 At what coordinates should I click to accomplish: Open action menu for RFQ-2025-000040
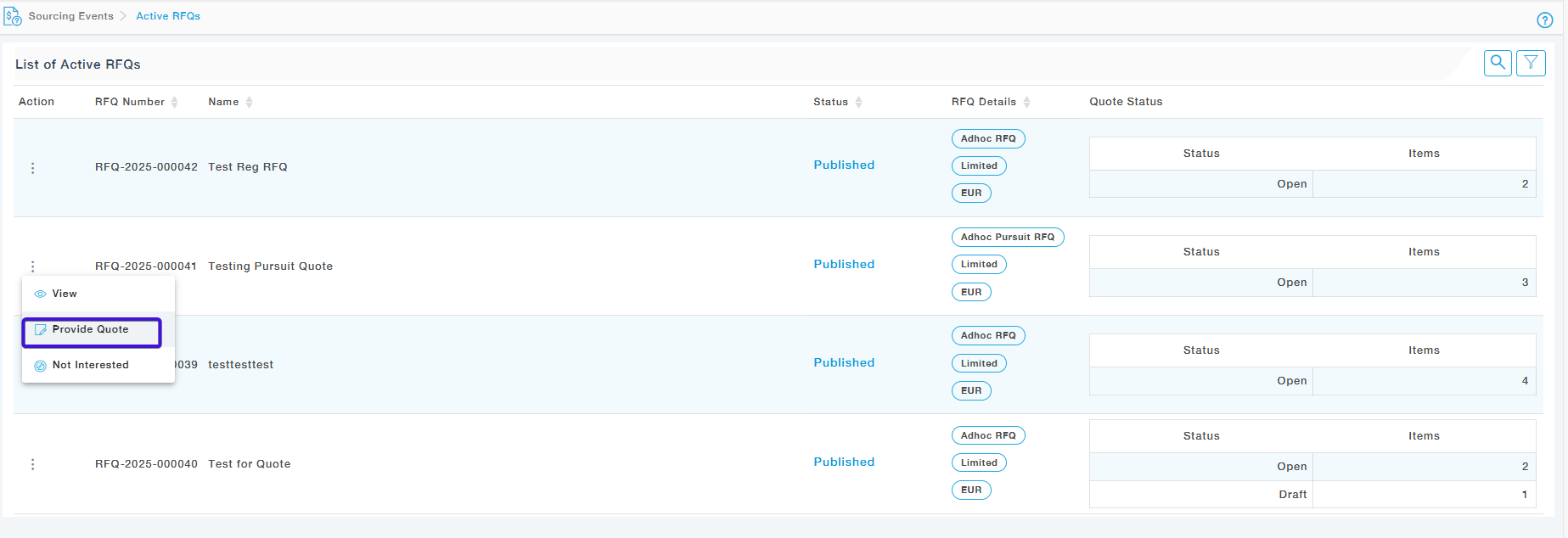tap(33, 464)
